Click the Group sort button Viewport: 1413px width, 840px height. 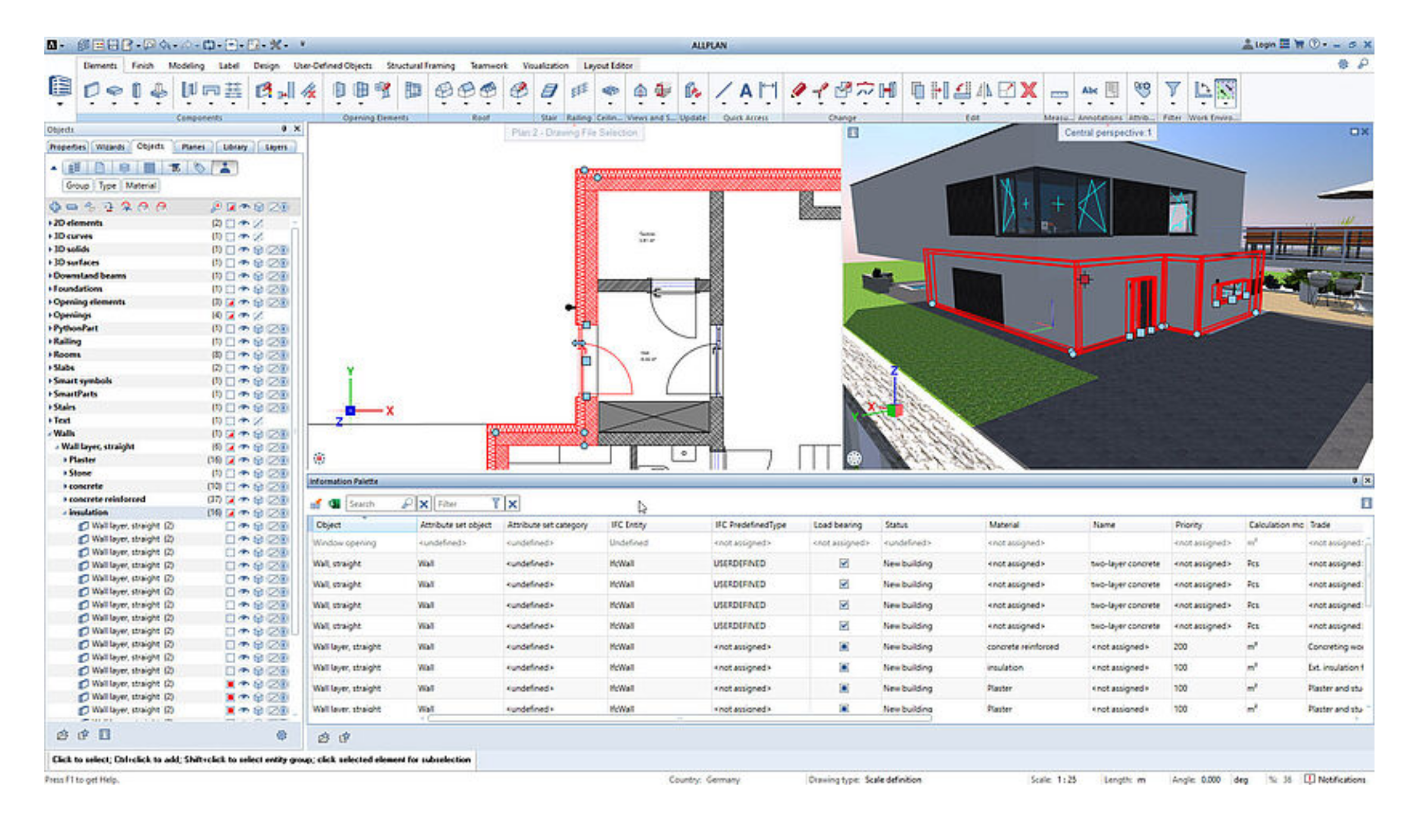point(77,186)
